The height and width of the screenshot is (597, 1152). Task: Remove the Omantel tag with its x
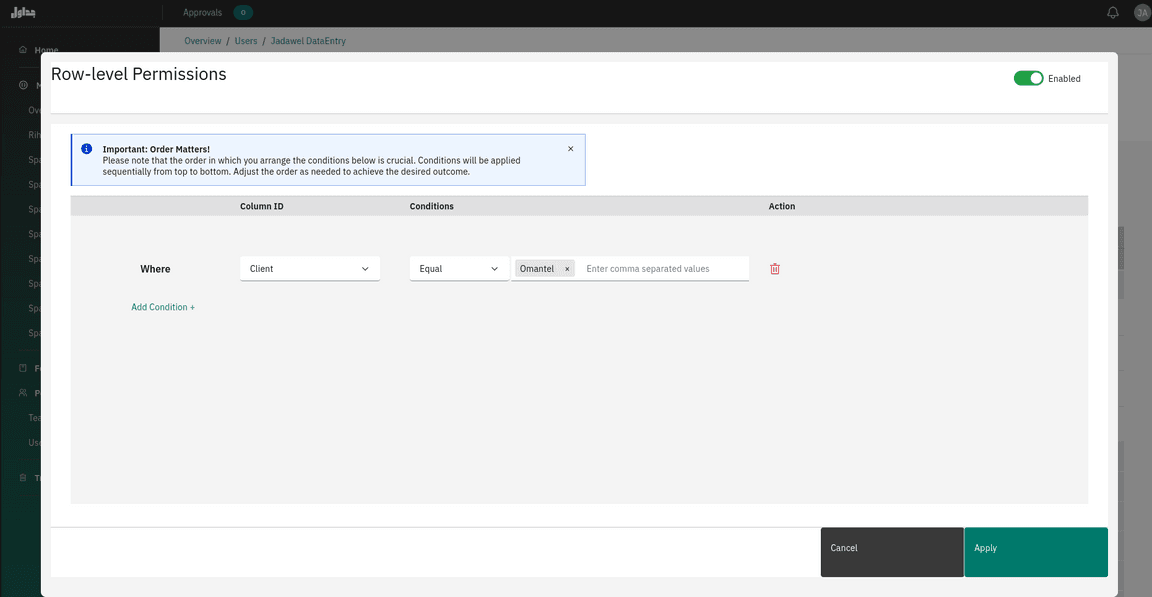coord(567,269)
